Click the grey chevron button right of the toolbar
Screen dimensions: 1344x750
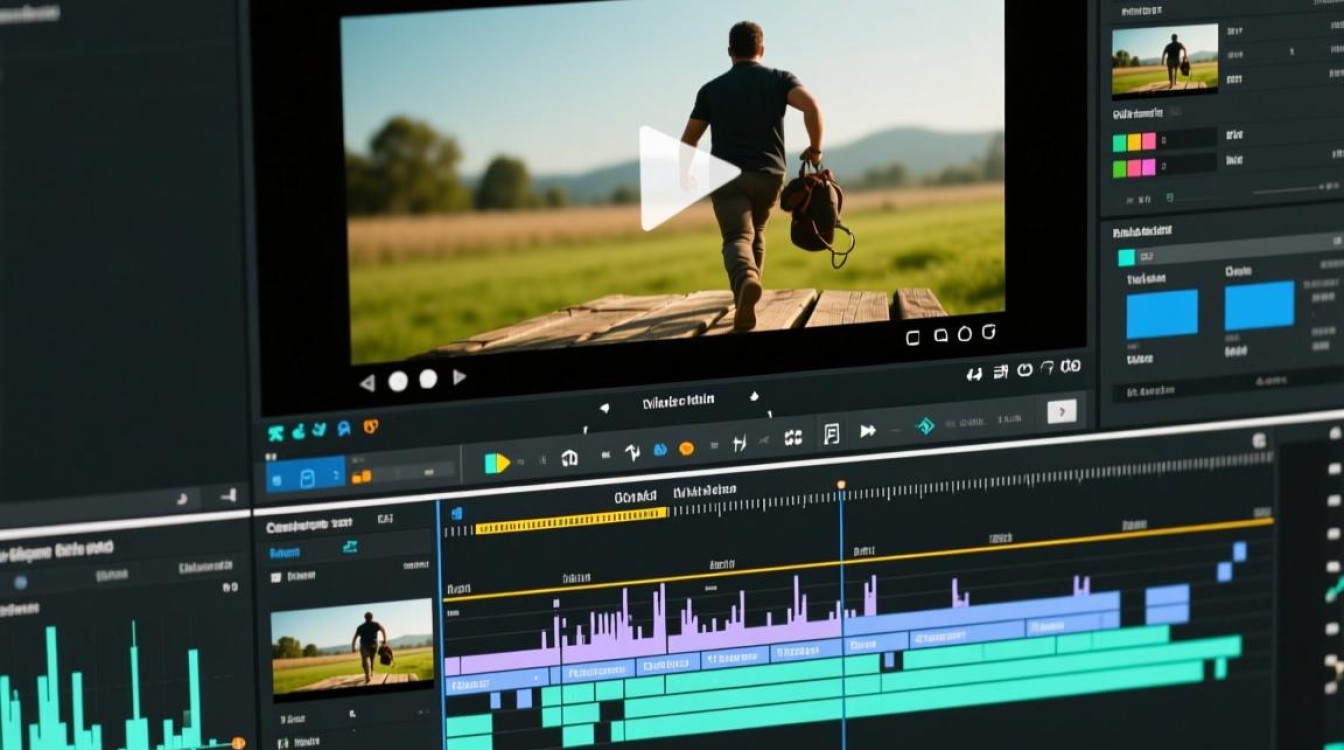(x=1061, y=410)
